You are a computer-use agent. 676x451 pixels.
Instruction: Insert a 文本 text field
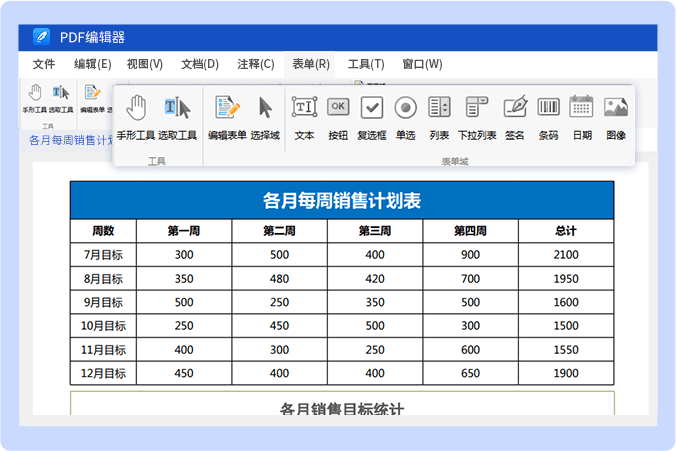click(x=304, y=108)
